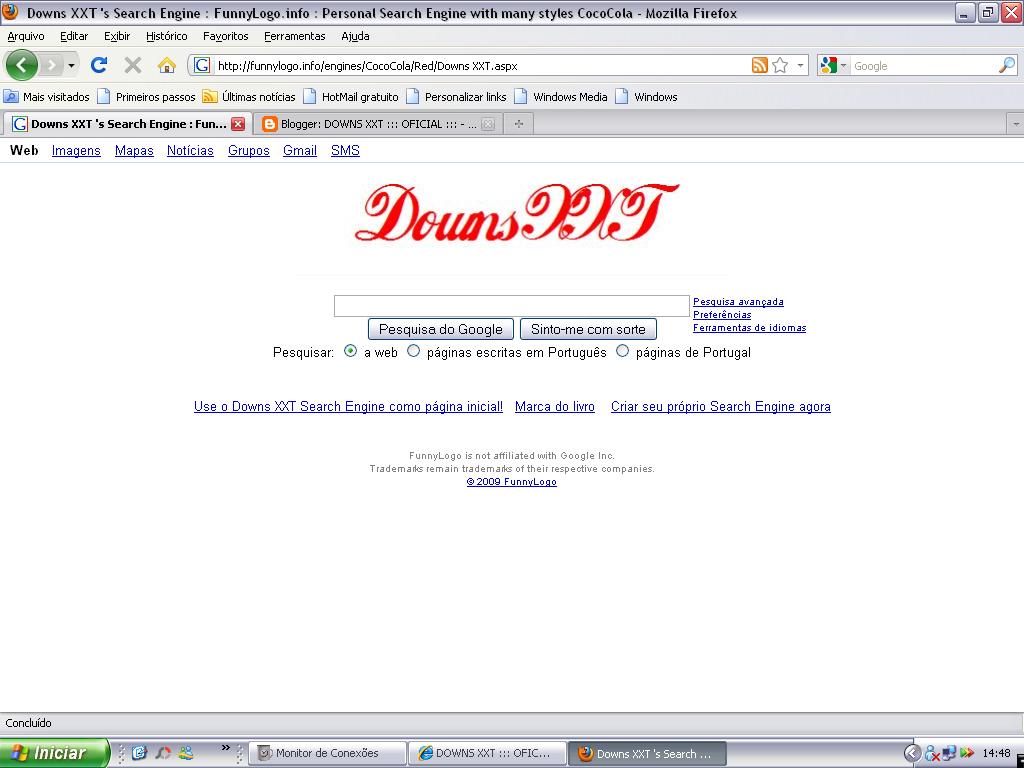The height and width of the screenshot is (768, 1024).
Task: Click the taskbar clock showing 14:48
Action: pos(997,754)
